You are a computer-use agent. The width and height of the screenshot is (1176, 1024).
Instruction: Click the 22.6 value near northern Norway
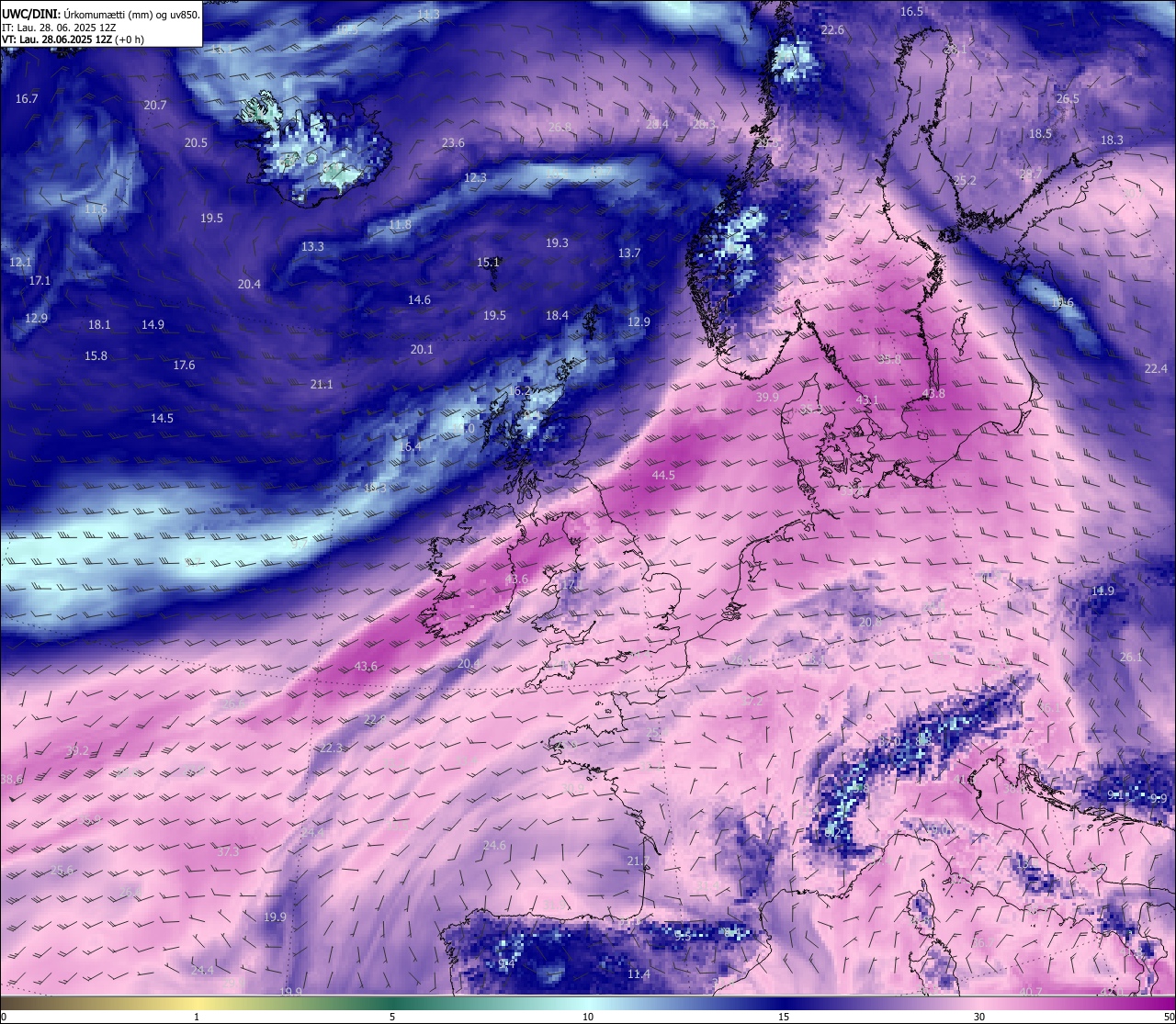832,29
